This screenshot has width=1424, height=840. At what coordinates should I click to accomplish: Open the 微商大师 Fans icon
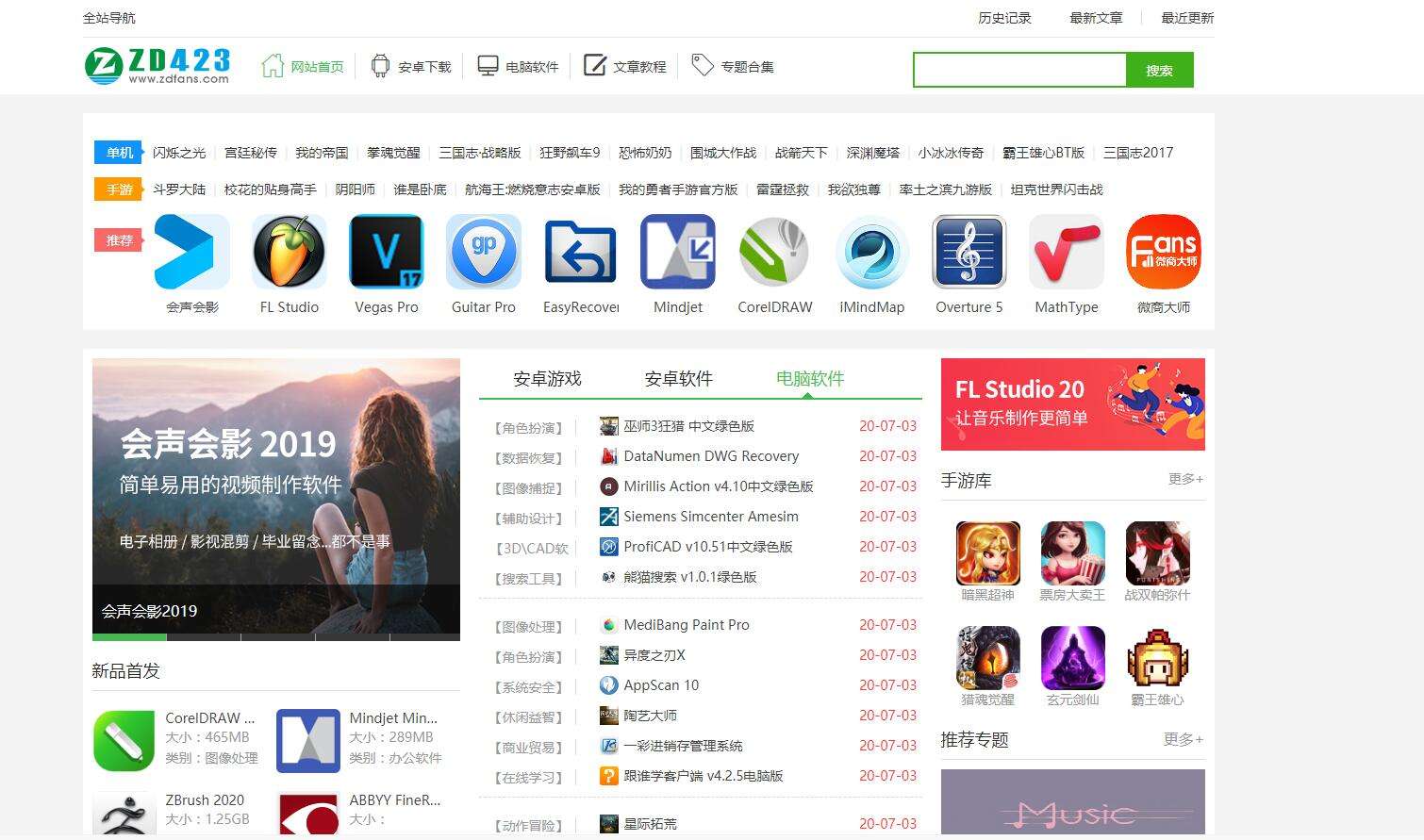tap(1164, 252)
